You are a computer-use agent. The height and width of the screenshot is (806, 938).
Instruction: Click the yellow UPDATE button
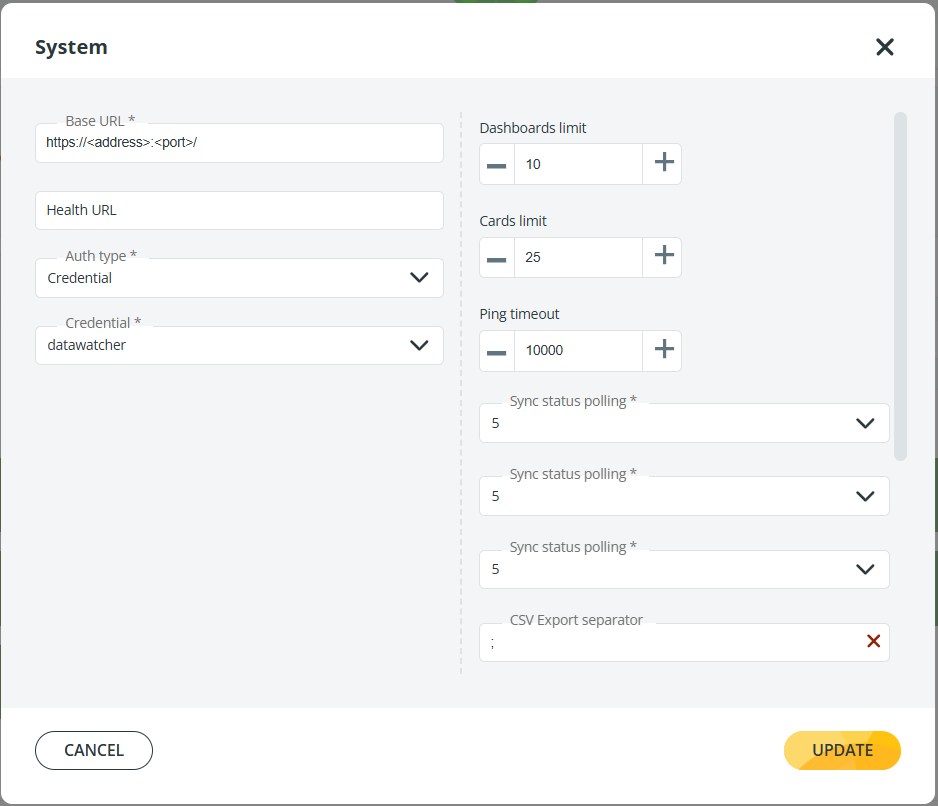pos(842,750)
